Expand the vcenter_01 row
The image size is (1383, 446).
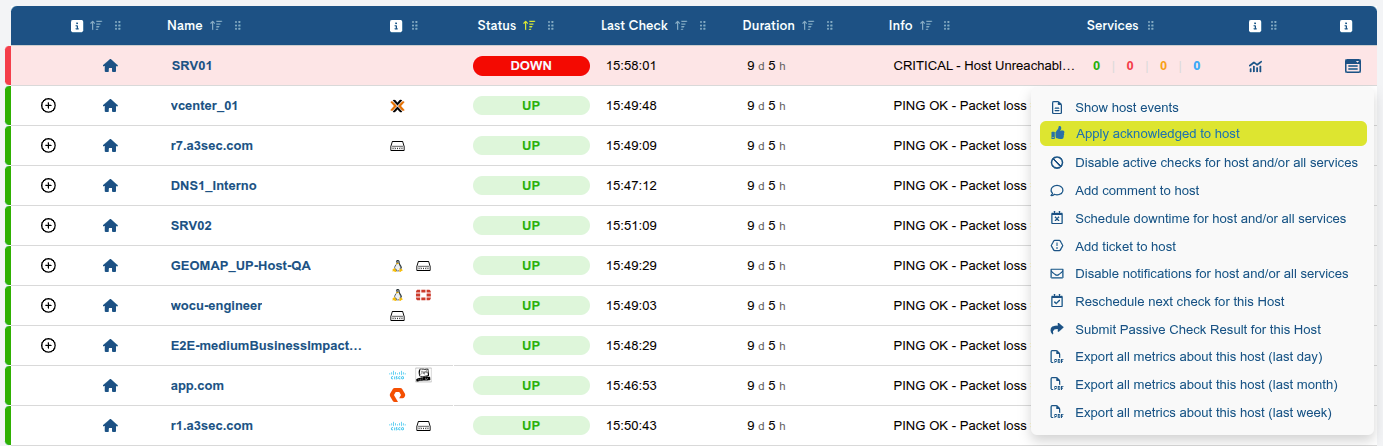click(48, 105)
